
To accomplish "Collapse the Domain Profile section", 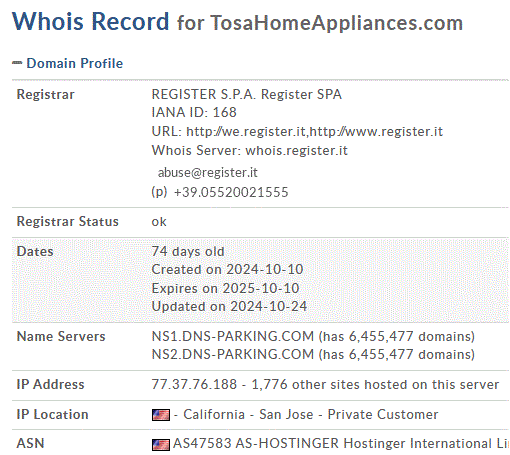I will pos(17,63).
